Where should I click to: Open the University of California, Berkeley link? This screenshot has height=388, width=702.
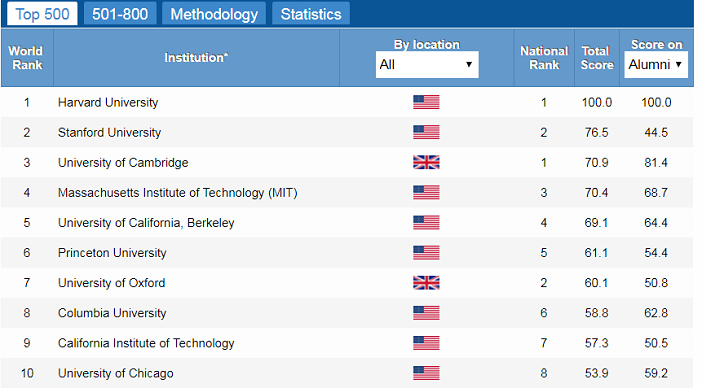[146, 223]
